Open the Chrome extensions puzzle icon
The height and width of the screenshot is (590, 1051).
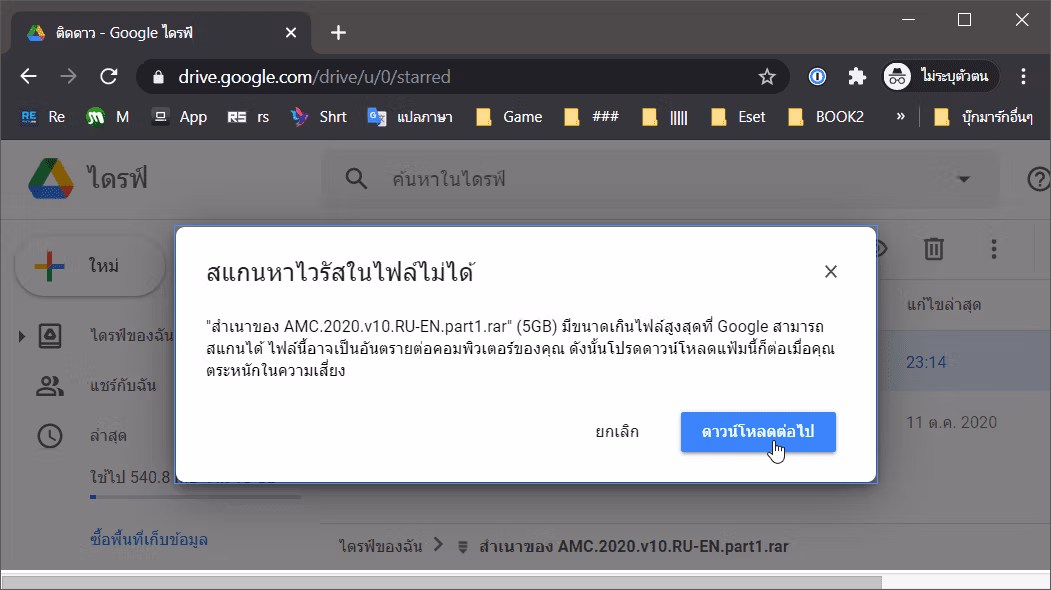coord(857,76)
